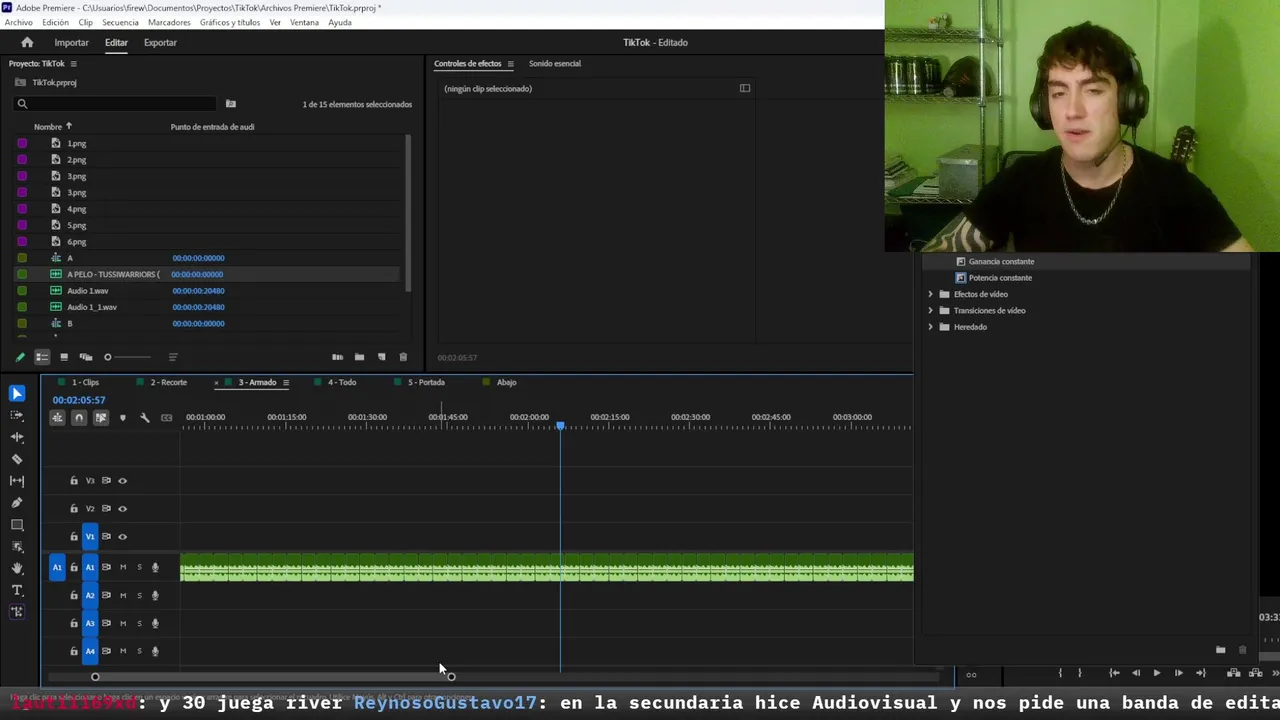Expand Efectos de vídeo folder

pos(930,294)
